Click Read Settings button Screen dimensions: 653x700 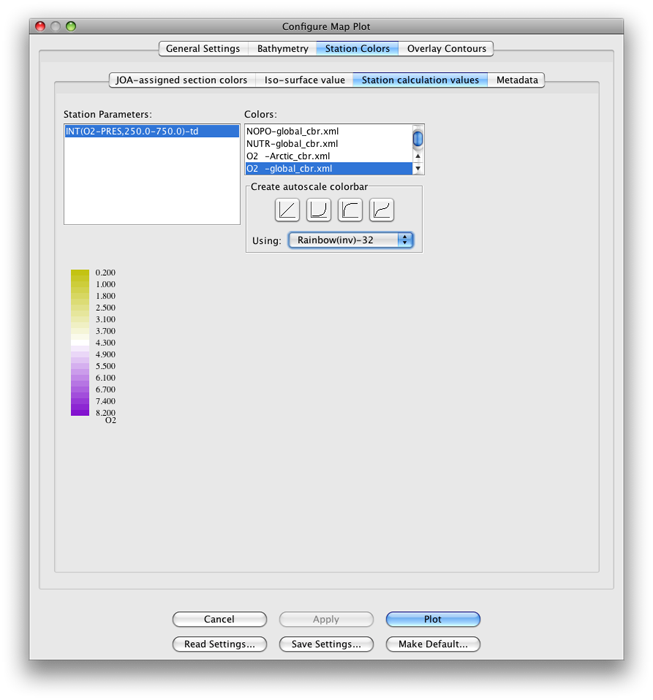[219, 644]
